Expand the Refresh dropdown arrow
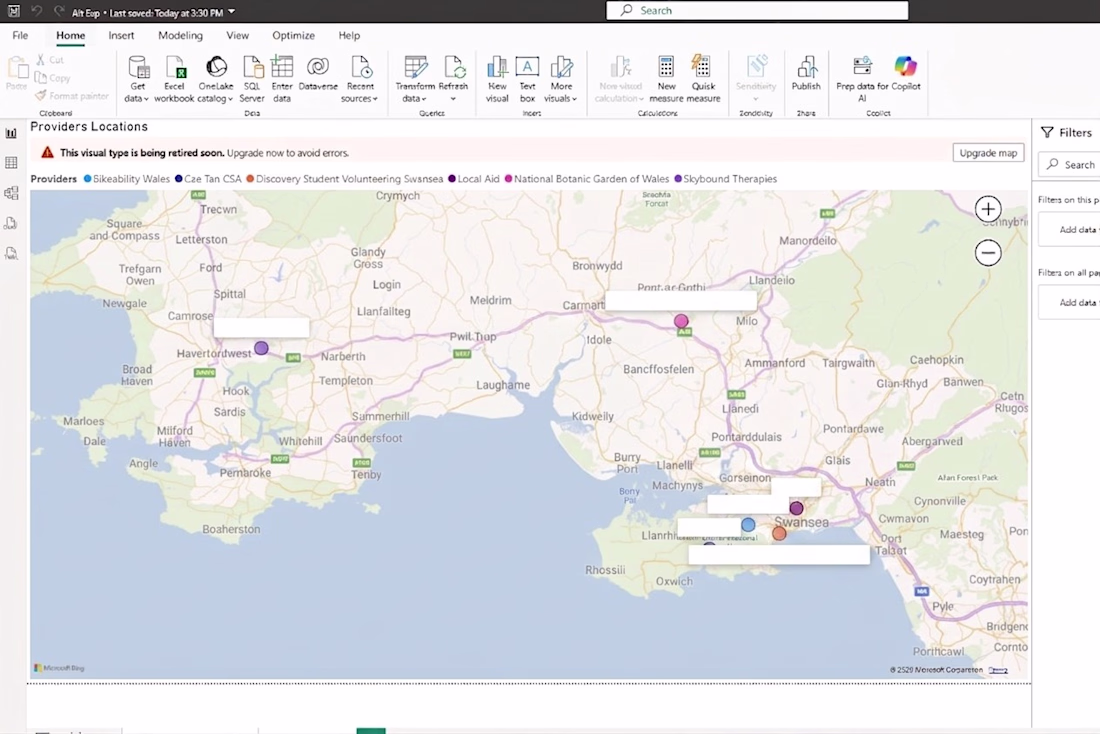This screenshot has width=1100, height=734. pyautogui.click(x=453, y=99)
